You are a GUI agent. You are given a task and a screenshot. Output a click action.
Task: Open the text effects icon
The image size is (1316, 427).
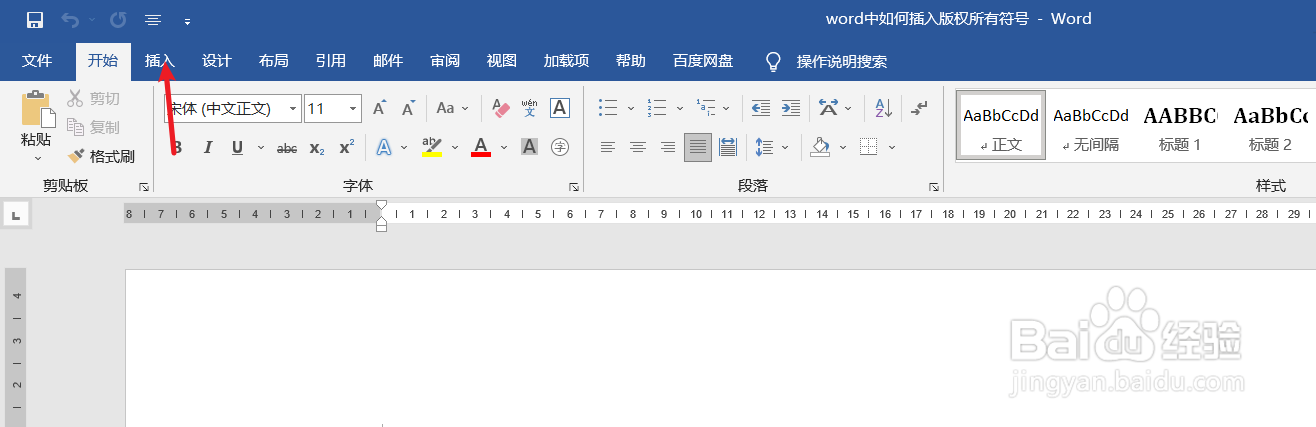[x=383, y=148]
